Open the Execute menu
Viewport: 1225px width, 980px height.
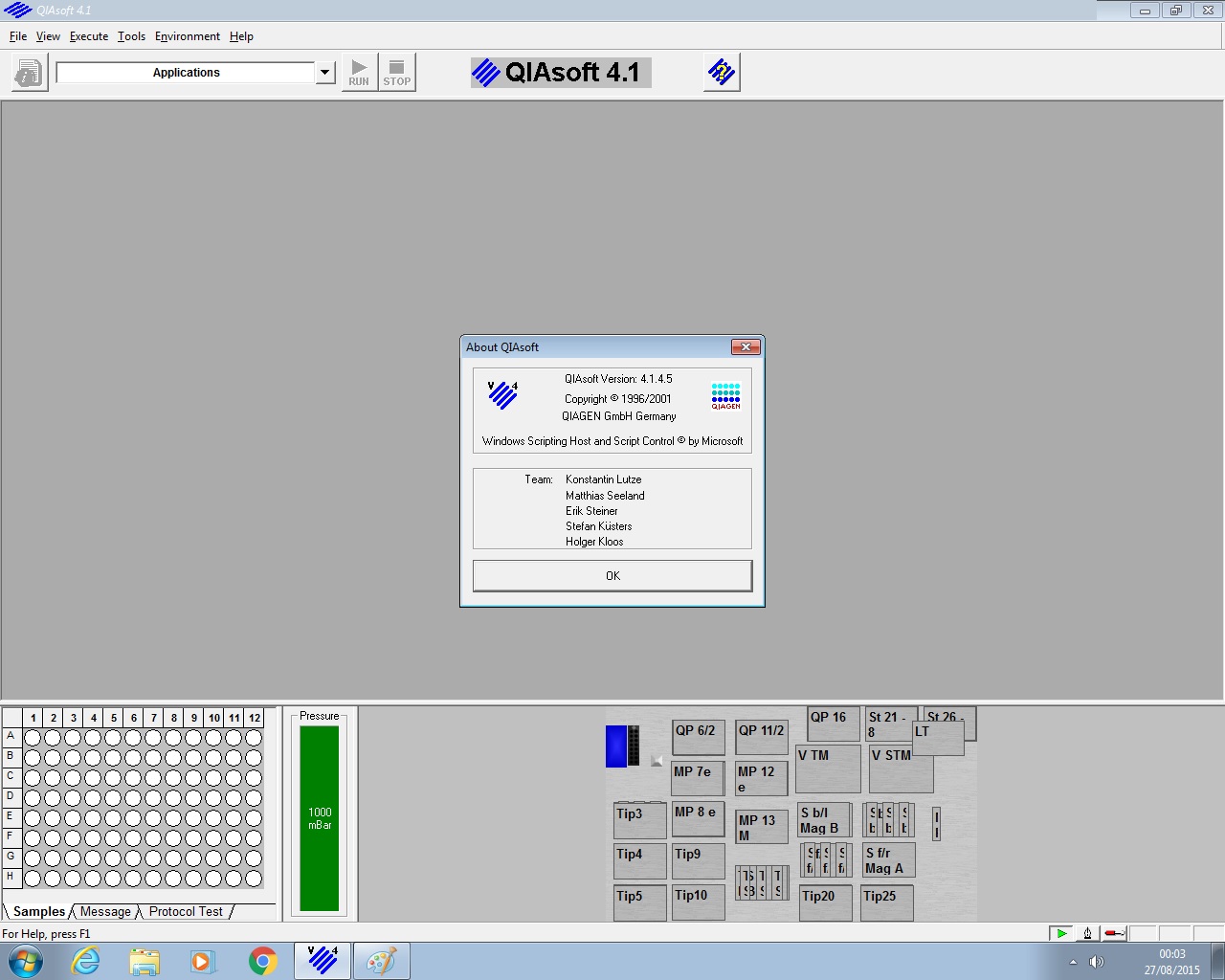pyautogui.click(x=89, y=36)
